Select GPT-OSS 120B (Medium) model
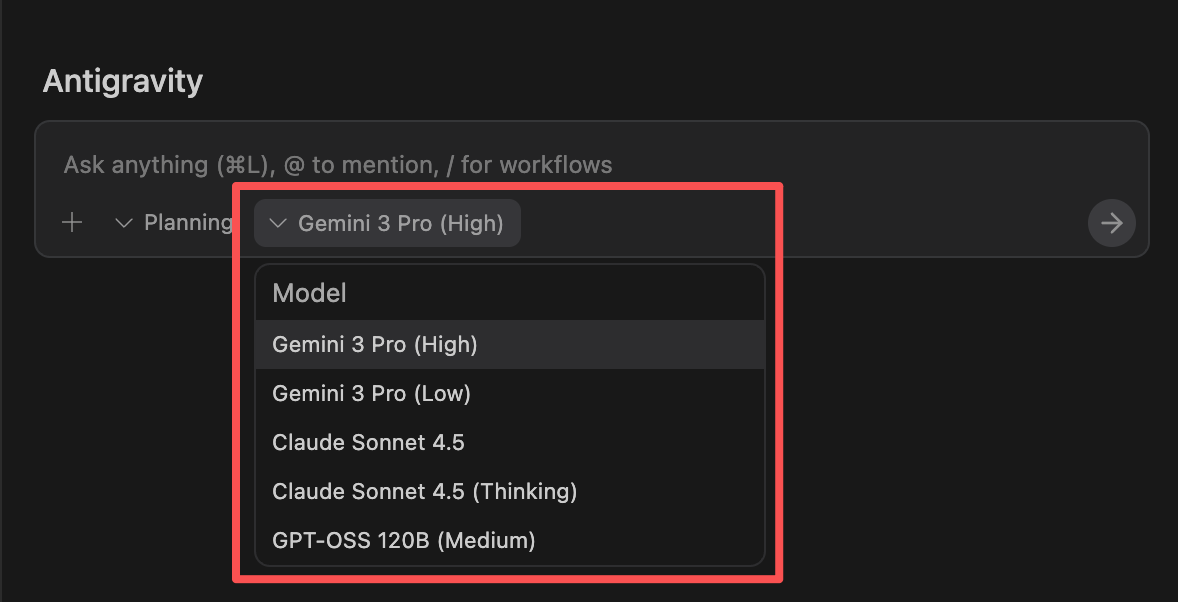 (404, 541)
